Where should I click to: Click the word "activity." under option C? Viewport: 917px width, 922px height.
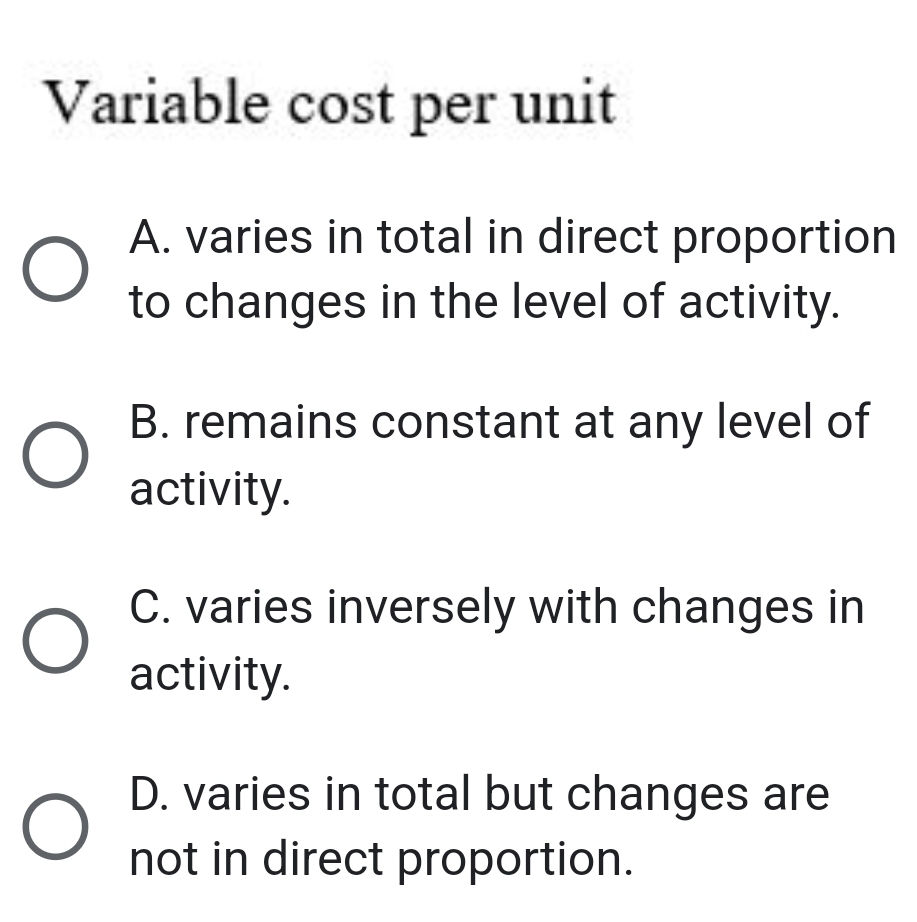[x=211, y=676]
